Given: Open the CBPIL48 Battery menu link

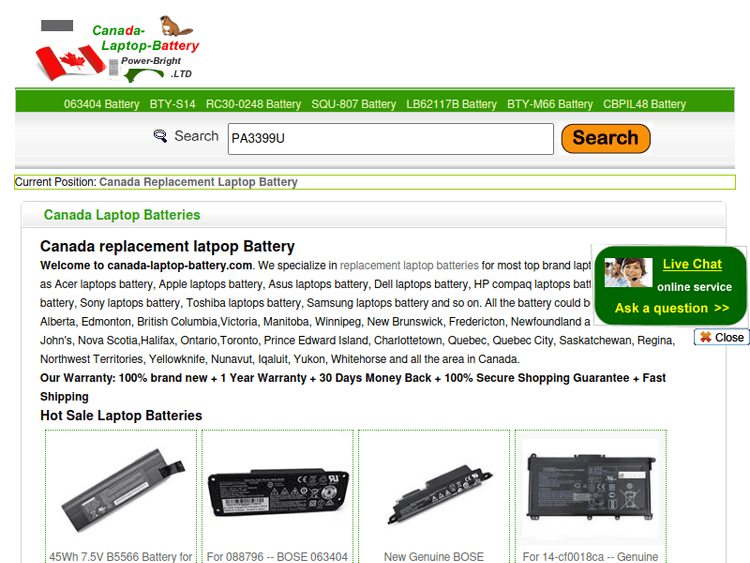Looking at the screenshot, I should pyautogui.click(x=644, y=104).
